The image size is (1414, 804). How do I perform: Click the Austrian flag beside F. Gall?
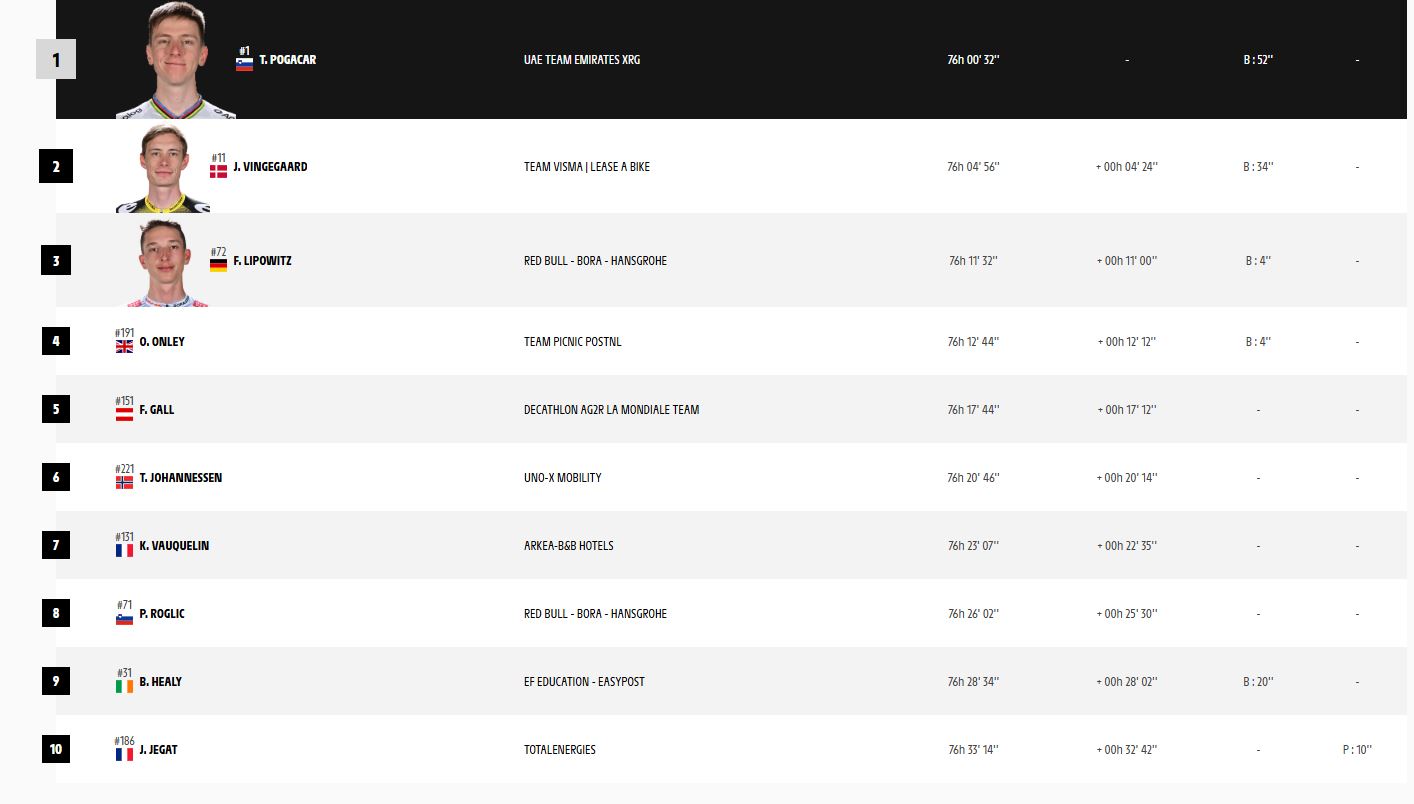coord(124,414)
